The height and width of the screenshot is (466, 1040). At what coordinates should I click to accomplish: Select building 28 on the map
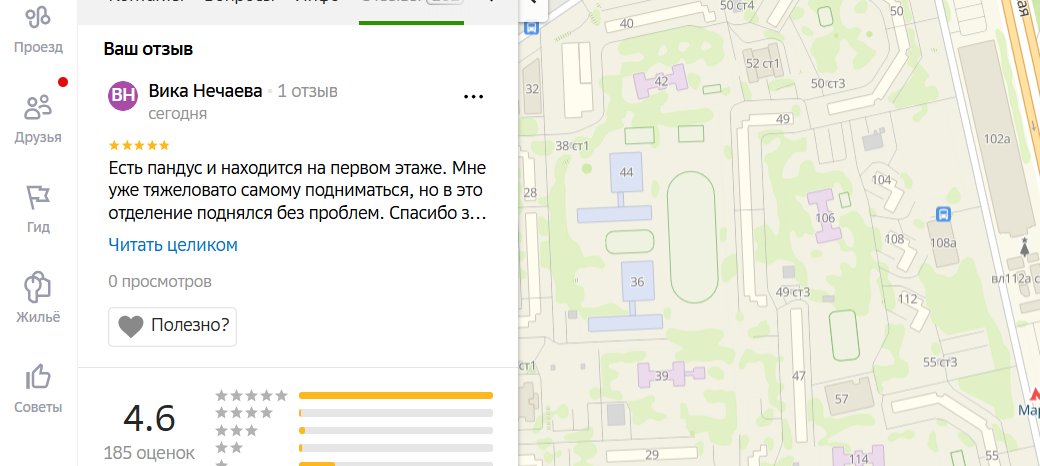(530, 193)
